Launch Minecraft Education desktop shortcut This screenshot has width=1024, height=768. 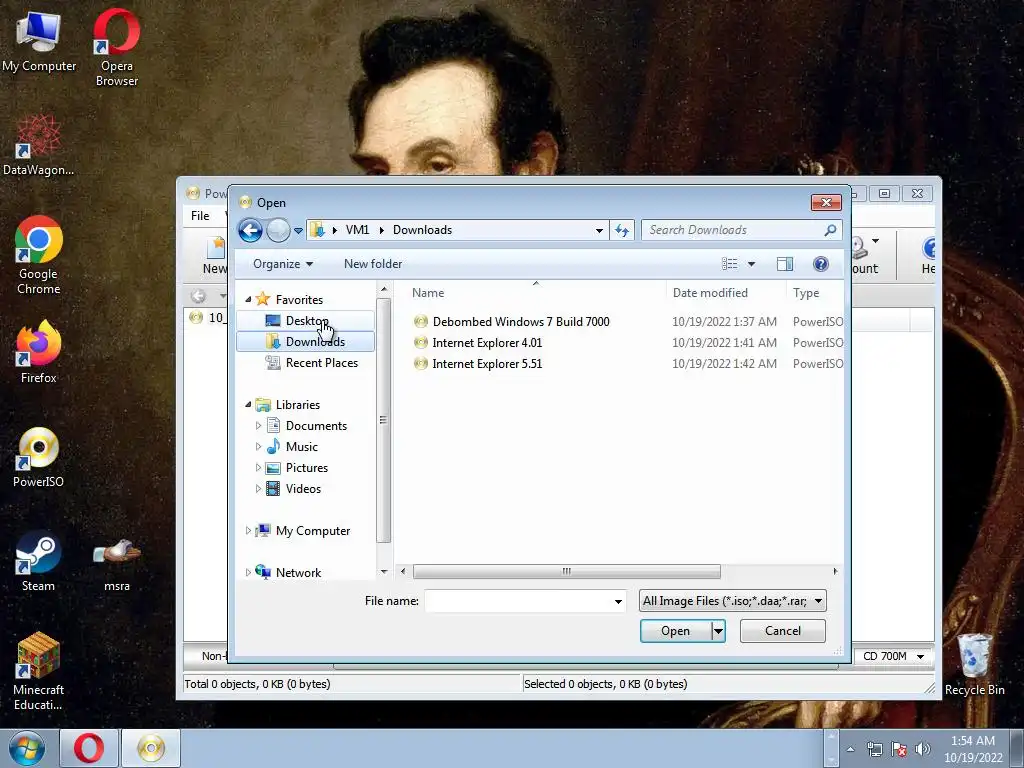[x=39, y=671]
